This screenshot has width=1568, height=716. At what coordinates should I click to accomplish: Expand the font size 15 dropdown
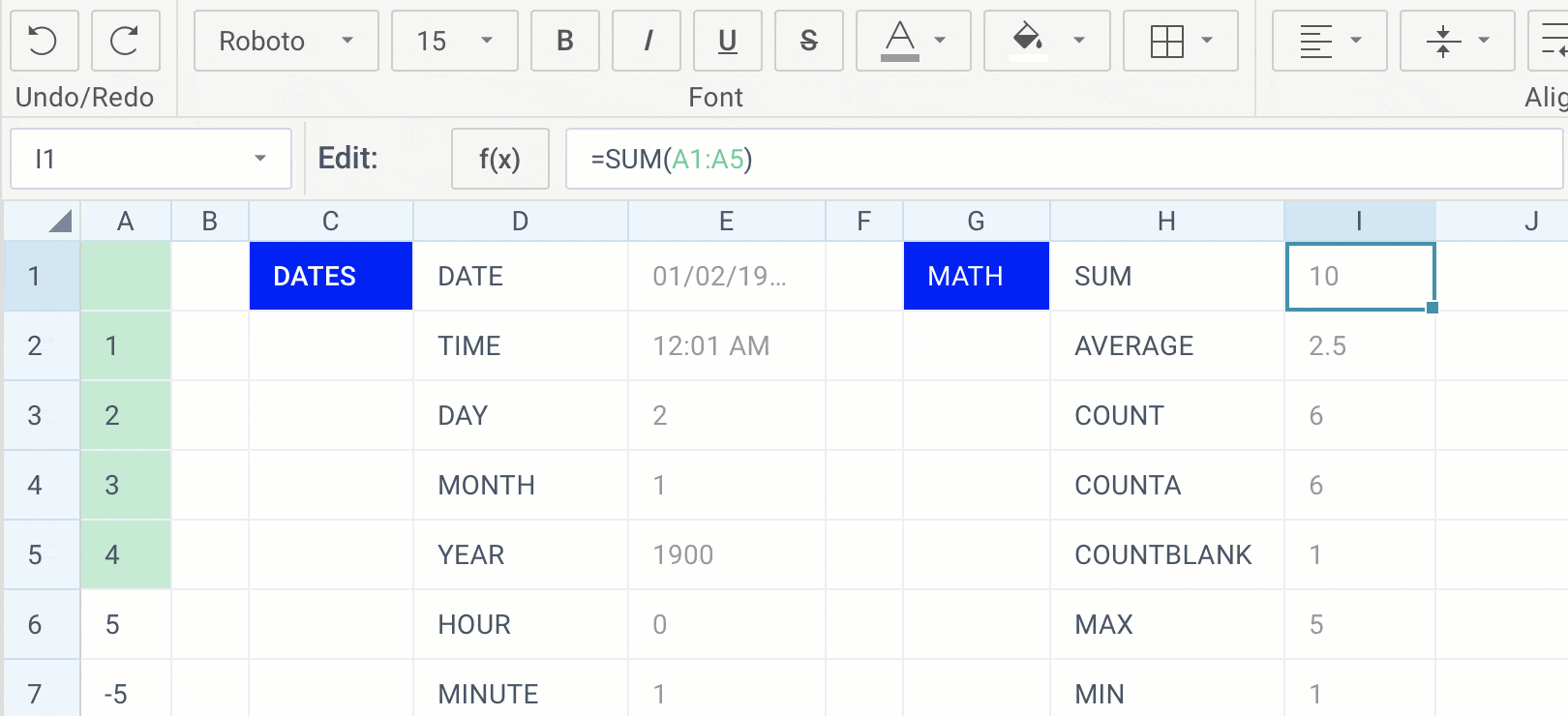tap(454, 41)
